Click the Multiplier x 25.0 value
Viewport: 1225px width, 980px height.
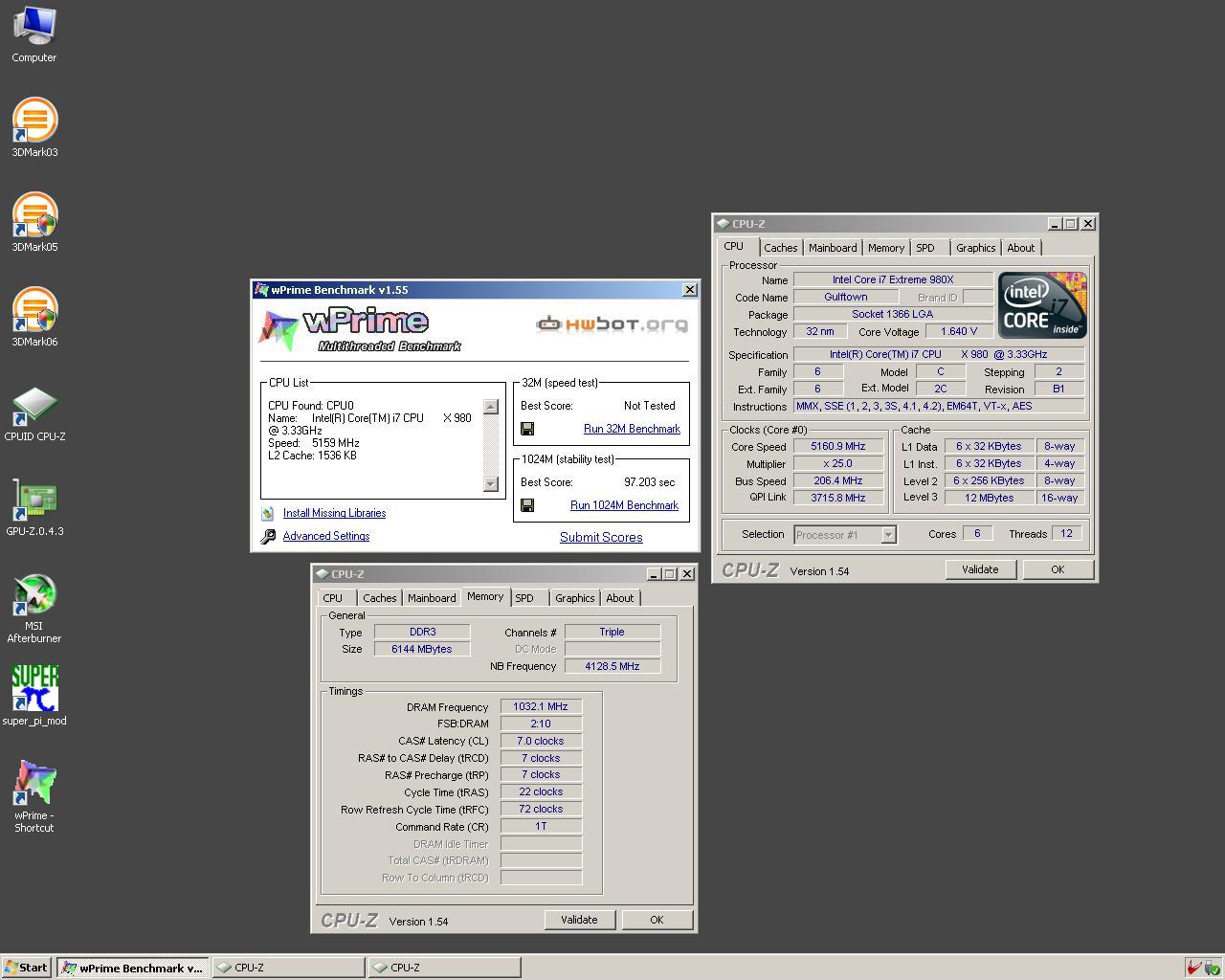click(837, 464)
